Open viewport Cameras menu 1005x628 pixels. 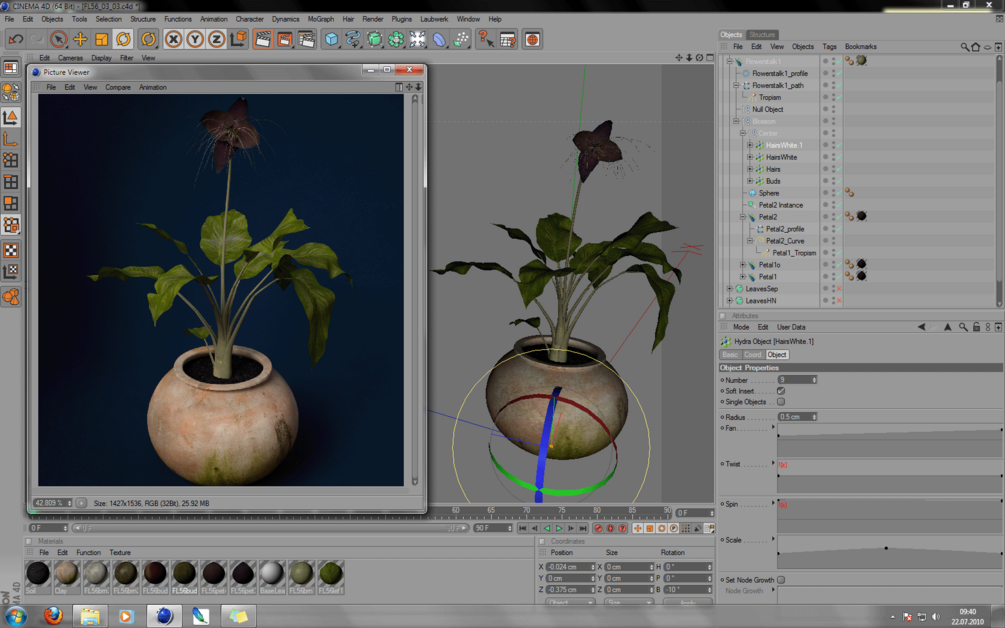tap(71, 58)
